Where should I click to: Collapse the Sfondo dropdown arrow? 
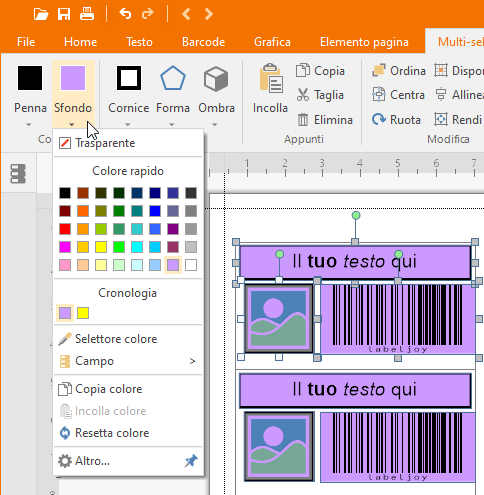72,125
